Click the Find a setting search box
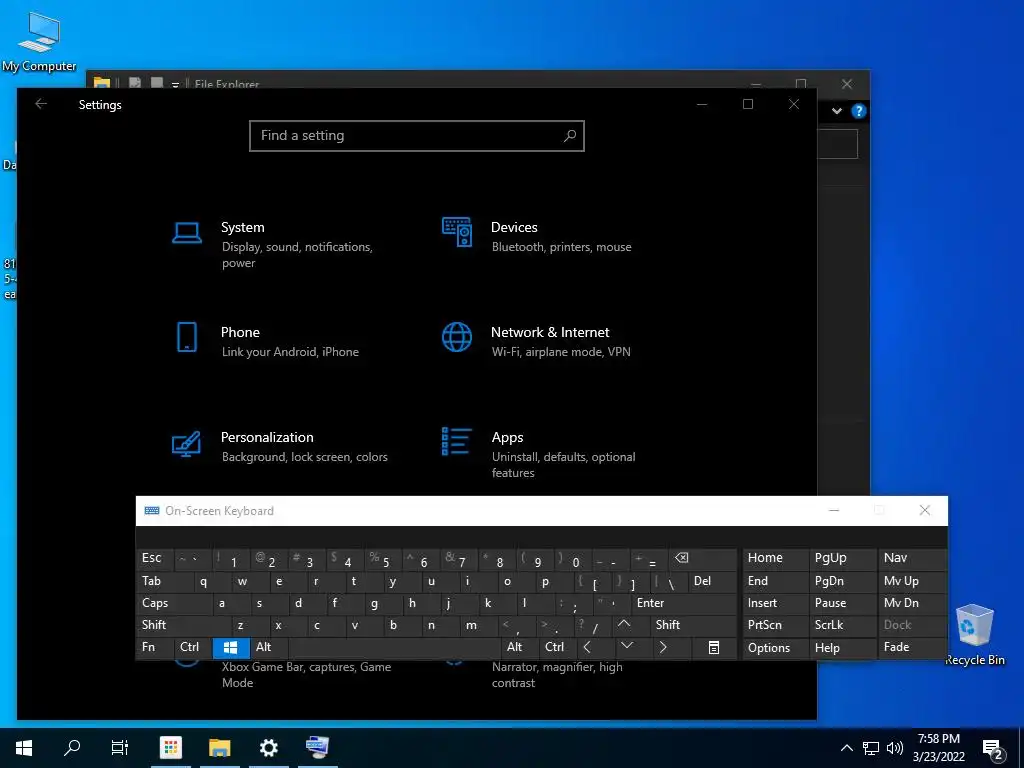This screenshot has height=768, width=1024. (417, 136)
